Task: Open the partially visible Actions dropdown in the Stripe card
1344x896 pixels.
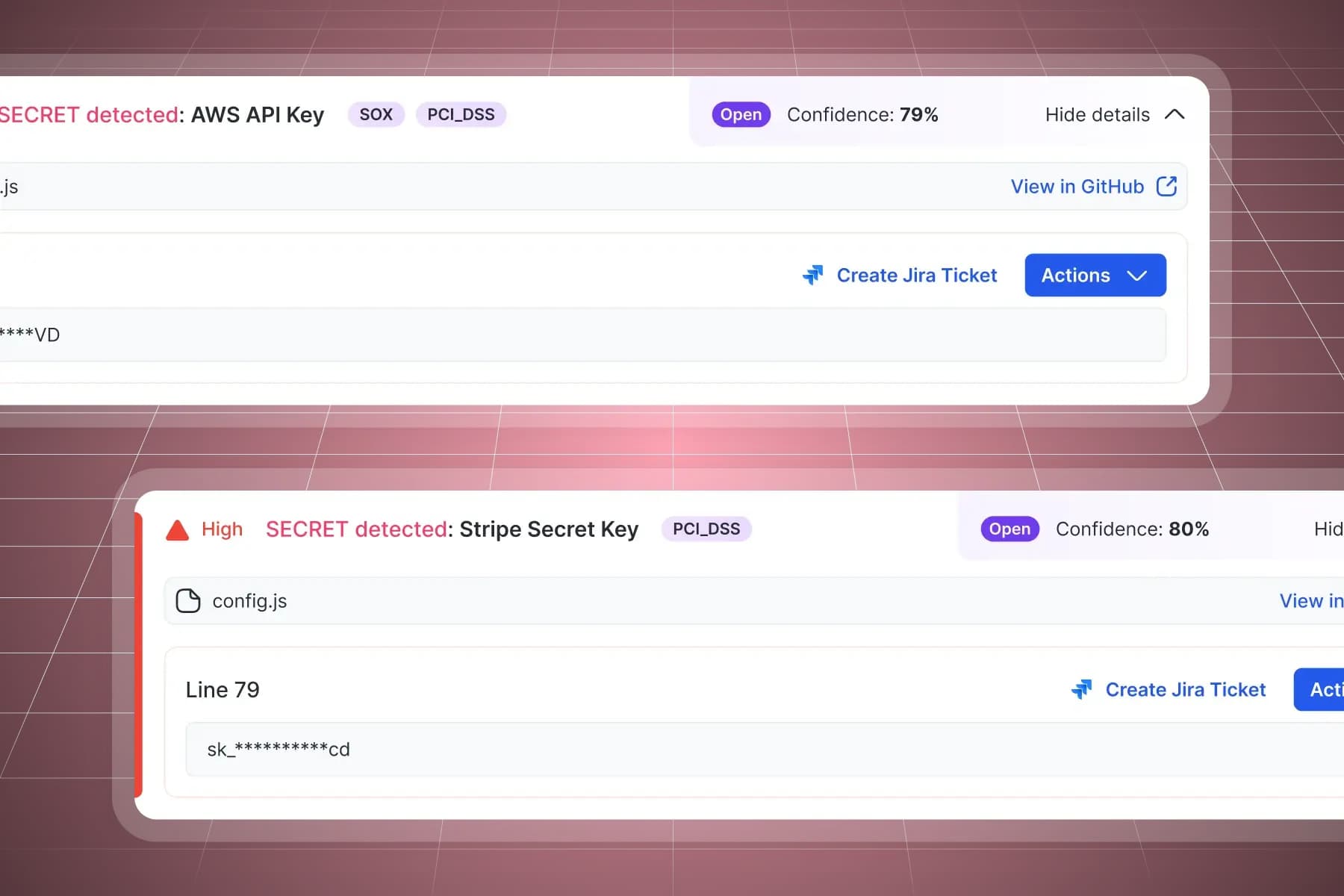Action: coord(1322,689)
